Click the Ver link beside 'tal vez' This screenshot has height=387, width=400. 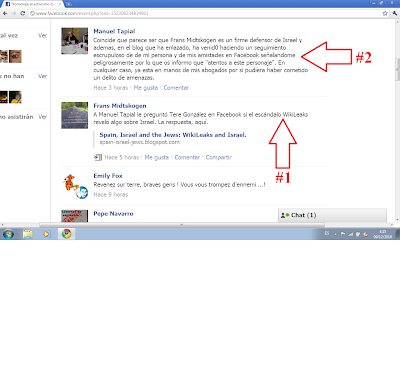click(42, 35)
